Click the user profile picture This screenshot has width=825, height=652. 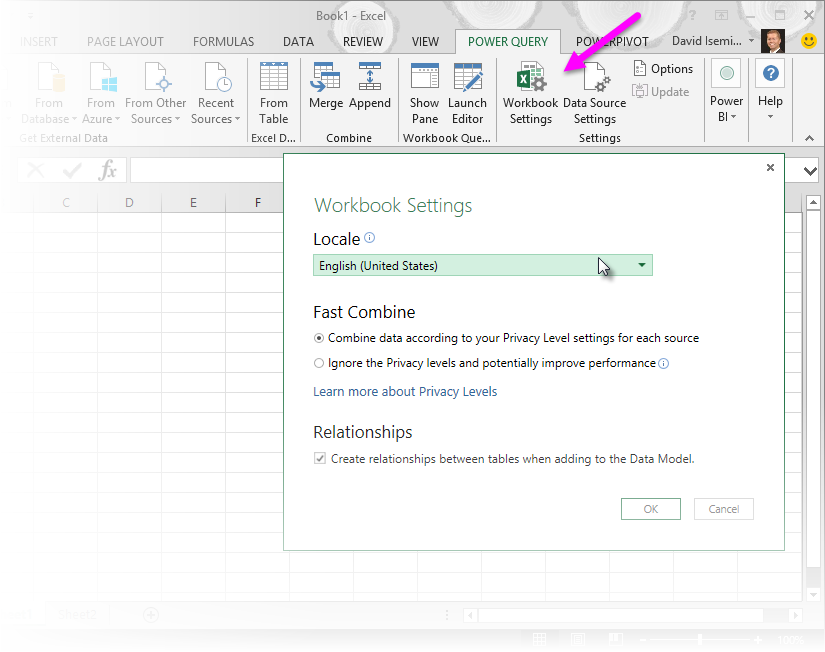(x=773, y=41)
